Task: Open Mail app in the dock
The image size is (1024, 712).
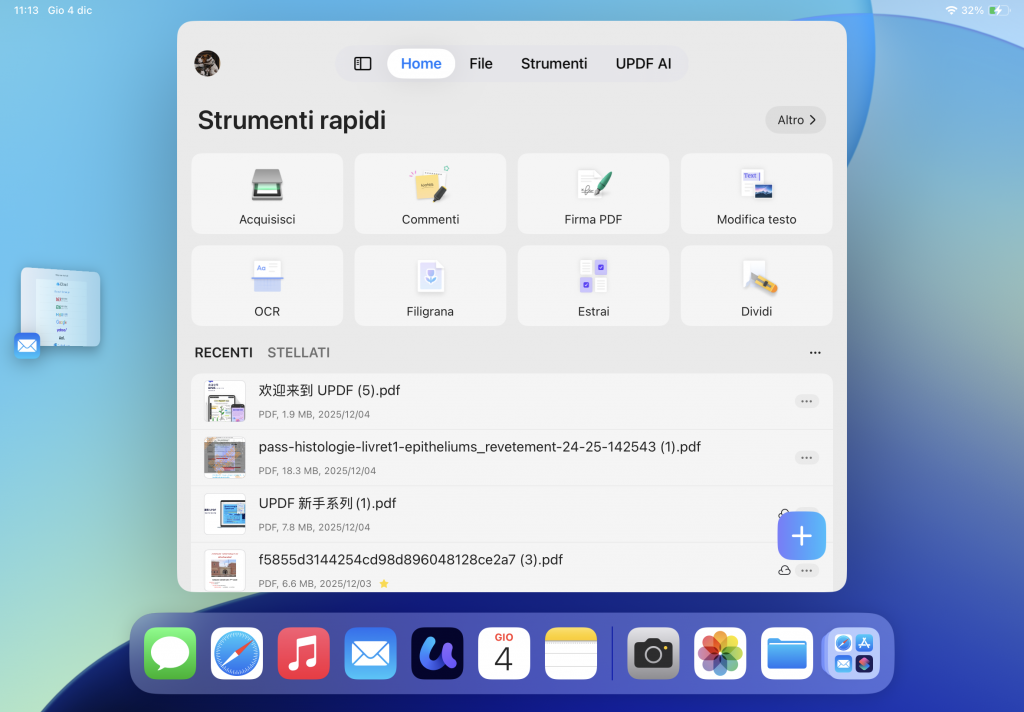Action: tap(370, 653)
